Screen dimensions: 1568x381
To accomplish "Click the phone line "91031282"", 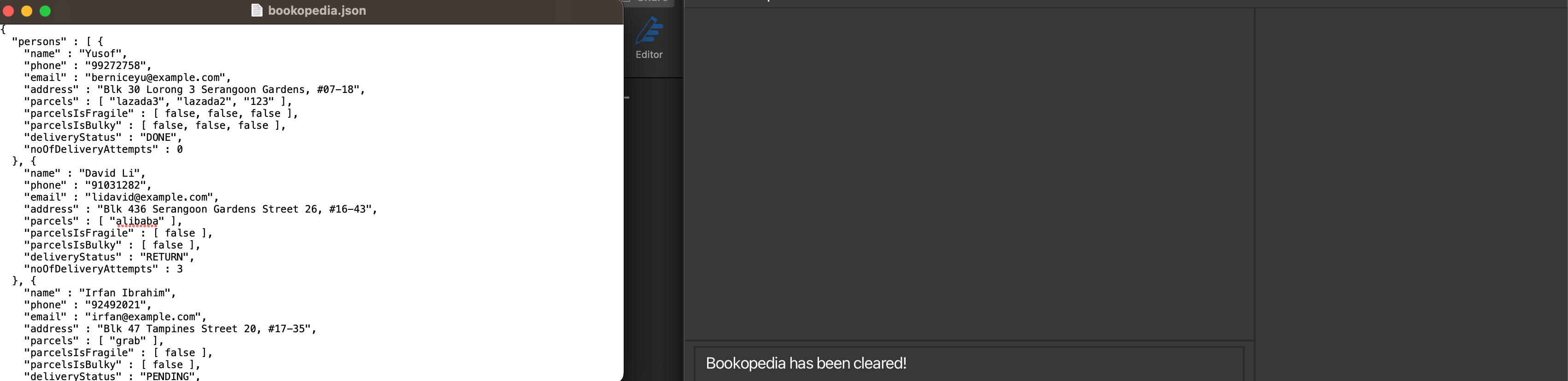I will [x=88, y=185].
